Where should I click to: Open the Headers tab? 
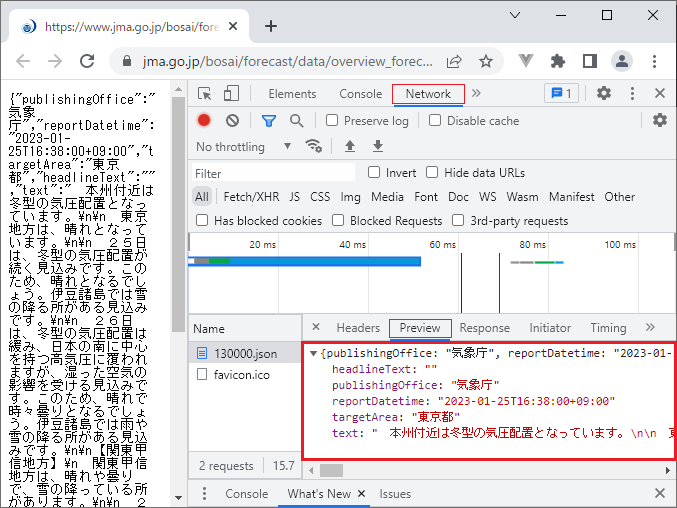[x=358, y=328]
